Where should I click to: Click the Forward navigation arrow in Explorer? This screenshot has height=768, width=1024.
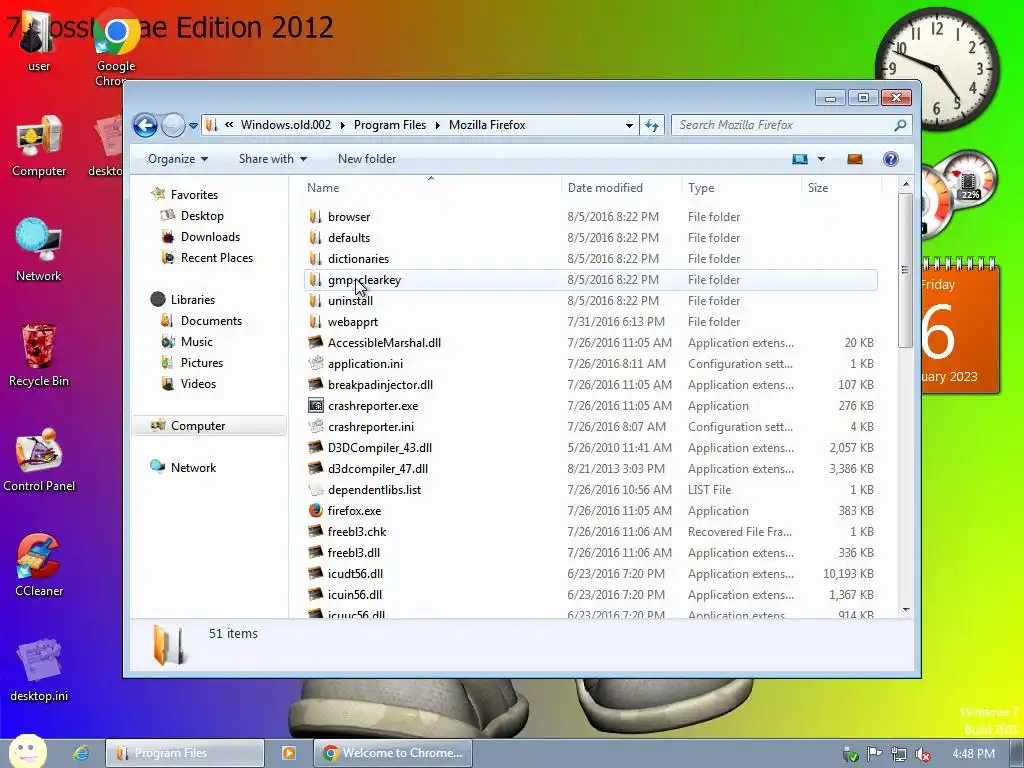click(x=173, y=125)
